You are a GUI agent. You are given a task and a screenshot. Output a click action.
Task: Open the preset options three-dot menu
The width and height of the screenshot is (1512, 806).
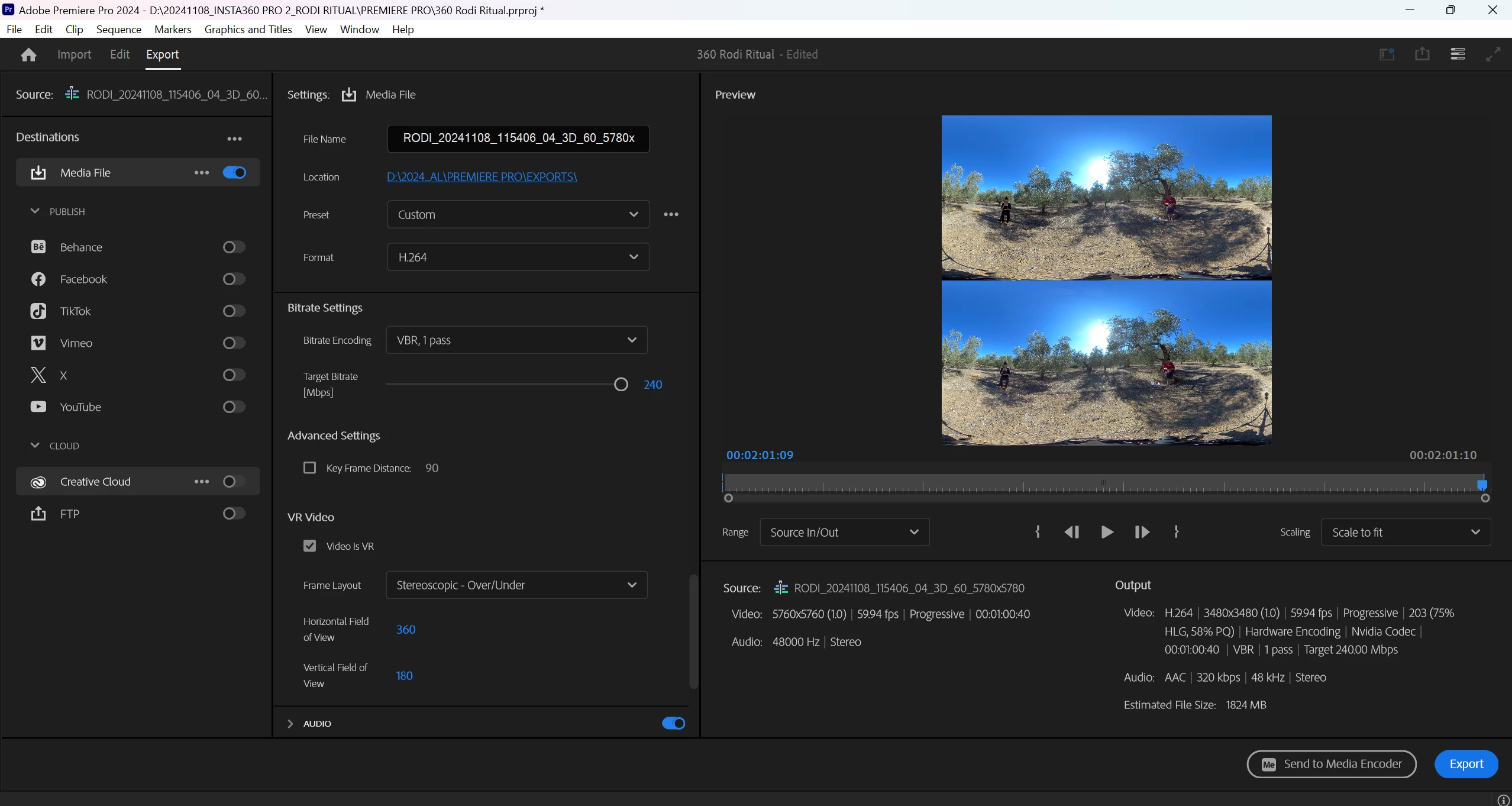671,214
